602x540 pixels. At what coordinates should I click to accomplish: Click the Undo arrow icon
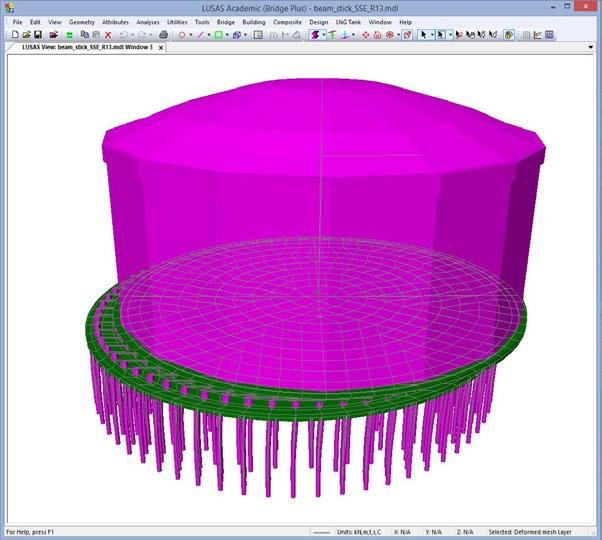tap(124, 35)
